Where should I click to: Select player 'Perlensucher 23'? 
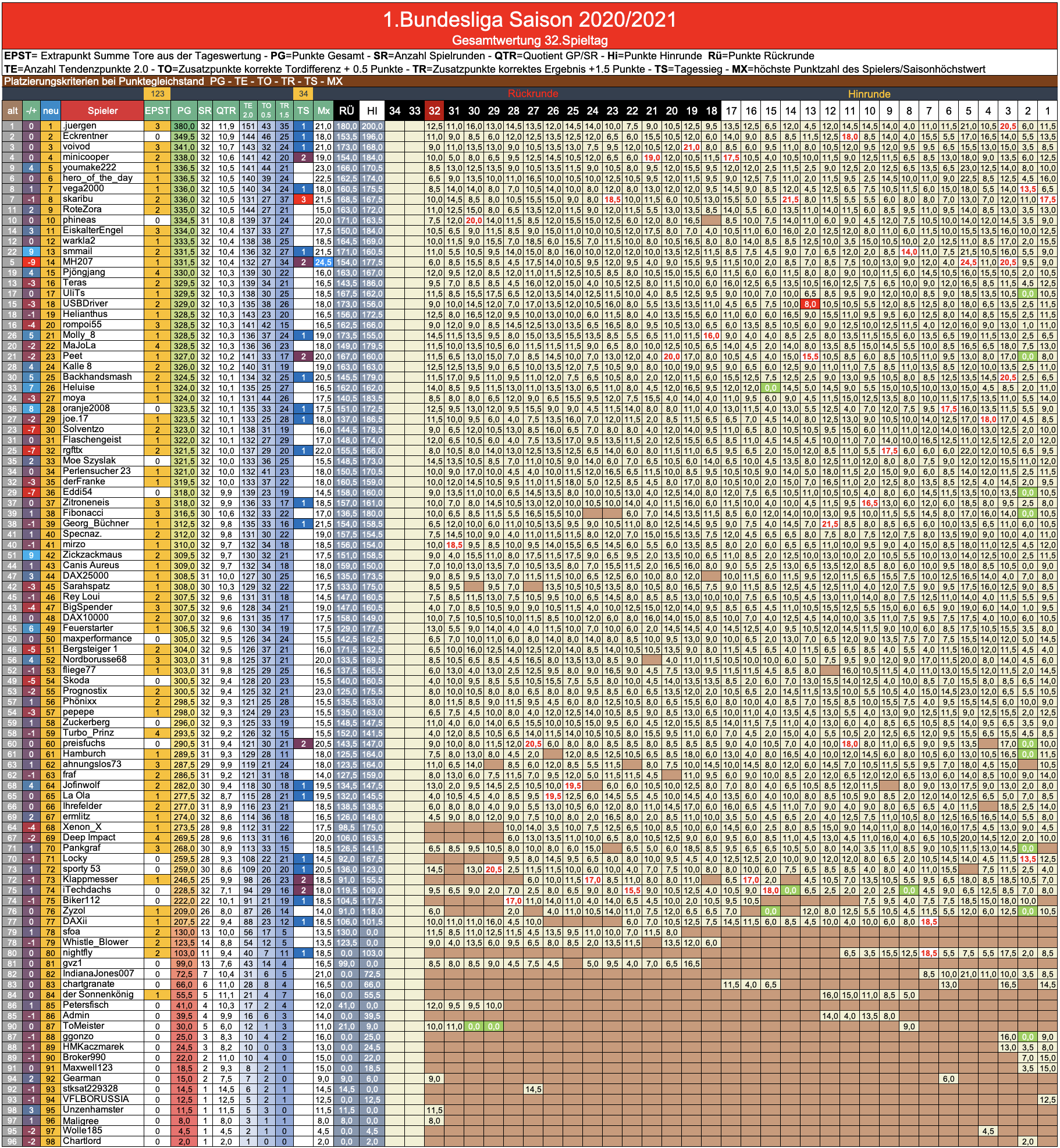[102, 471]
